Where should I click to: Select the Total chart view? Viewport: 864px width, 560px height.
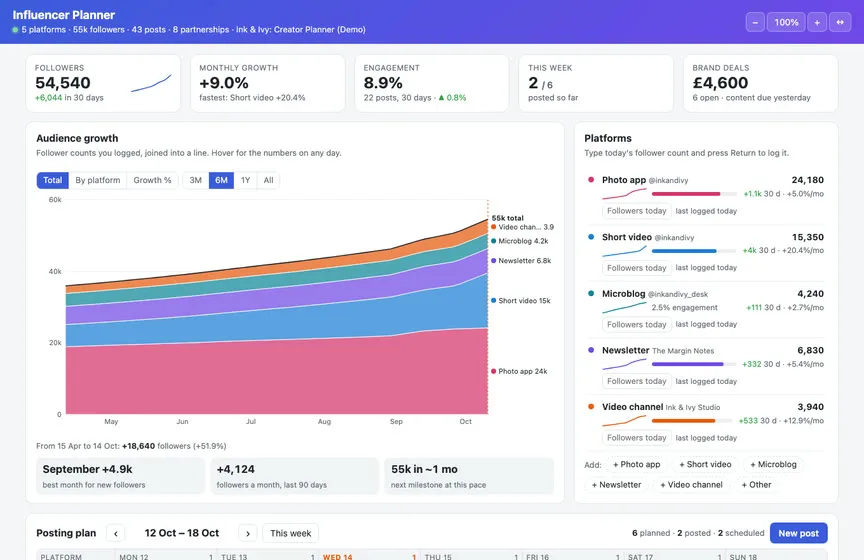coord(53,180)
